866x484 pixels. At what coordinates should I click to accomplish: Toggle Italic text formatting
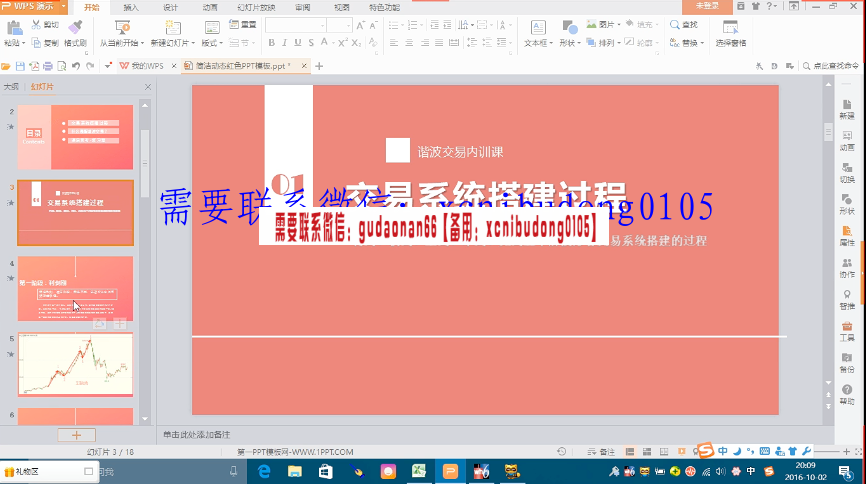pyautogui.click(x=284, y=43)
